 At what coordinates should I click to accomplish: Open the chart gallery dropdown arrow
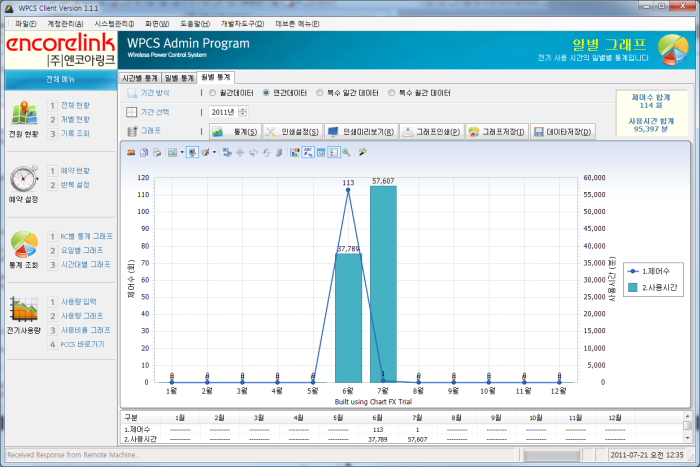(182, 153)
